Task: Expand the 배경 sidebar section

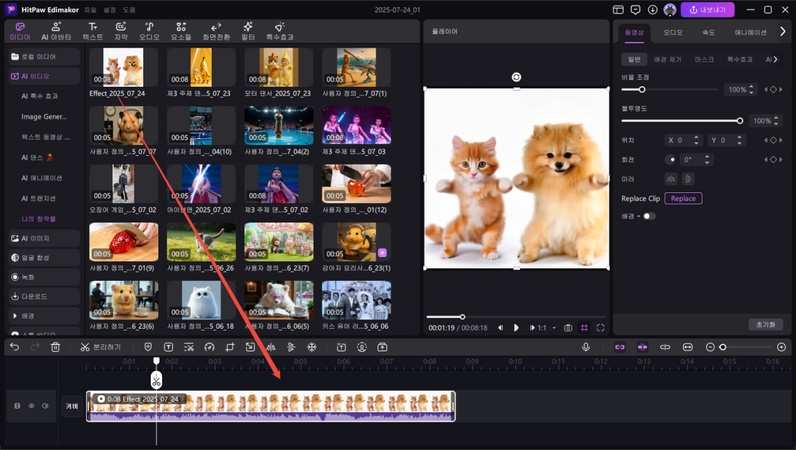Action: (x=44, y=315)
